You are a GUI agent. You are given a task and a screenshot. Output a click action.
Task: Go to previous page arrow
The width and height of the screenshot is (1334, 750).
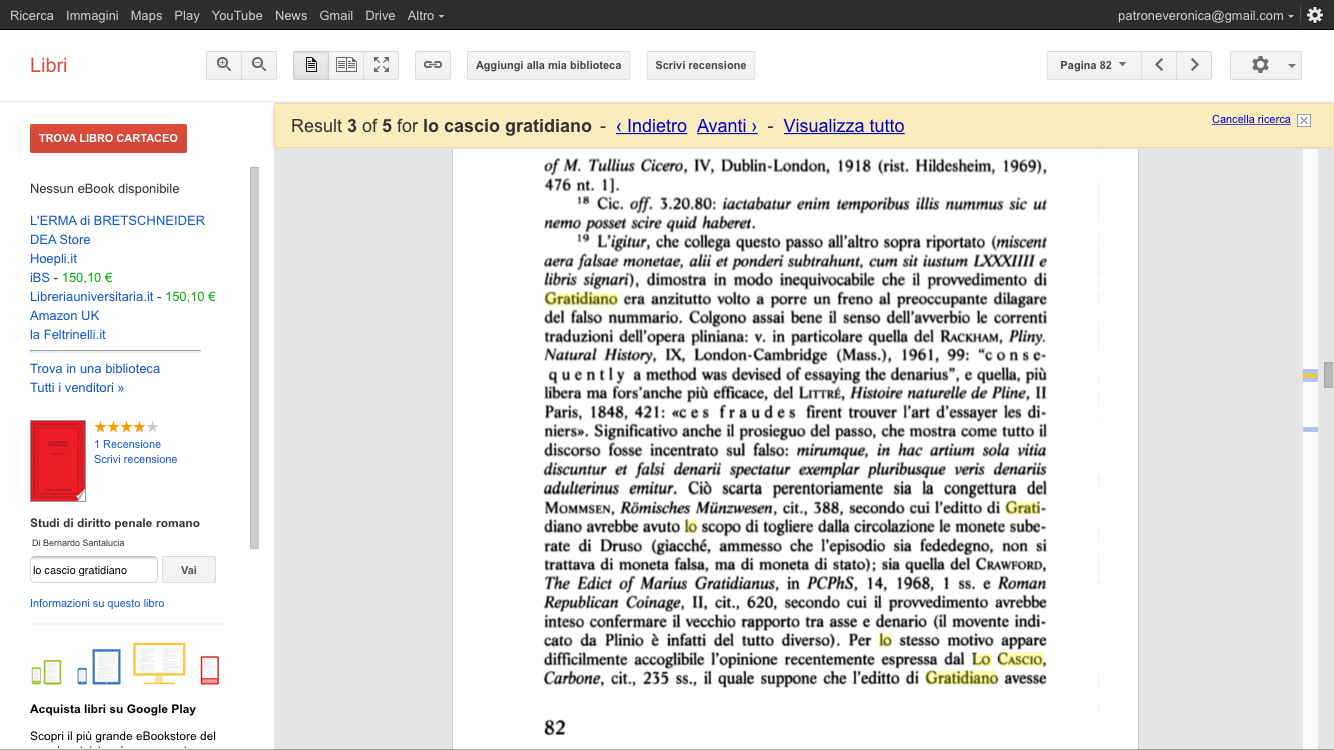[x=1159, y=65]
